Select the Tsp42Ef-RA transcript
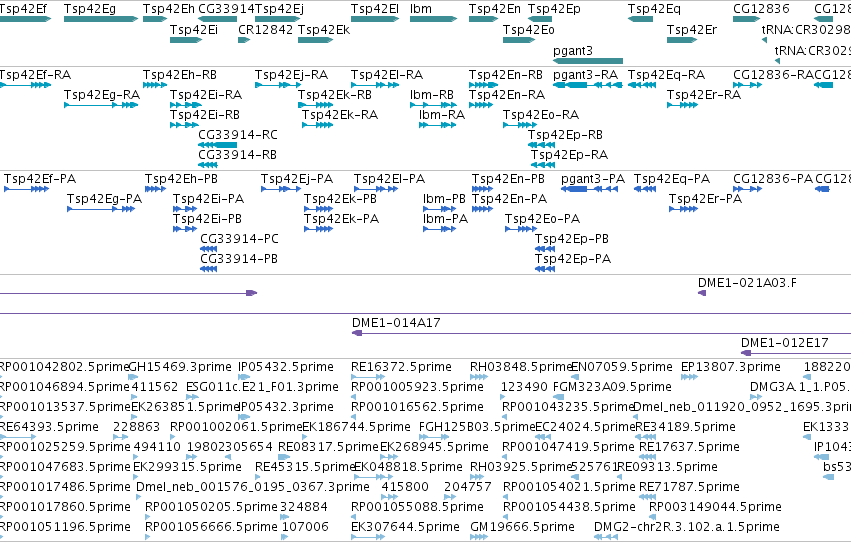Viewport: 851px width, 542px height. [26, 85]
